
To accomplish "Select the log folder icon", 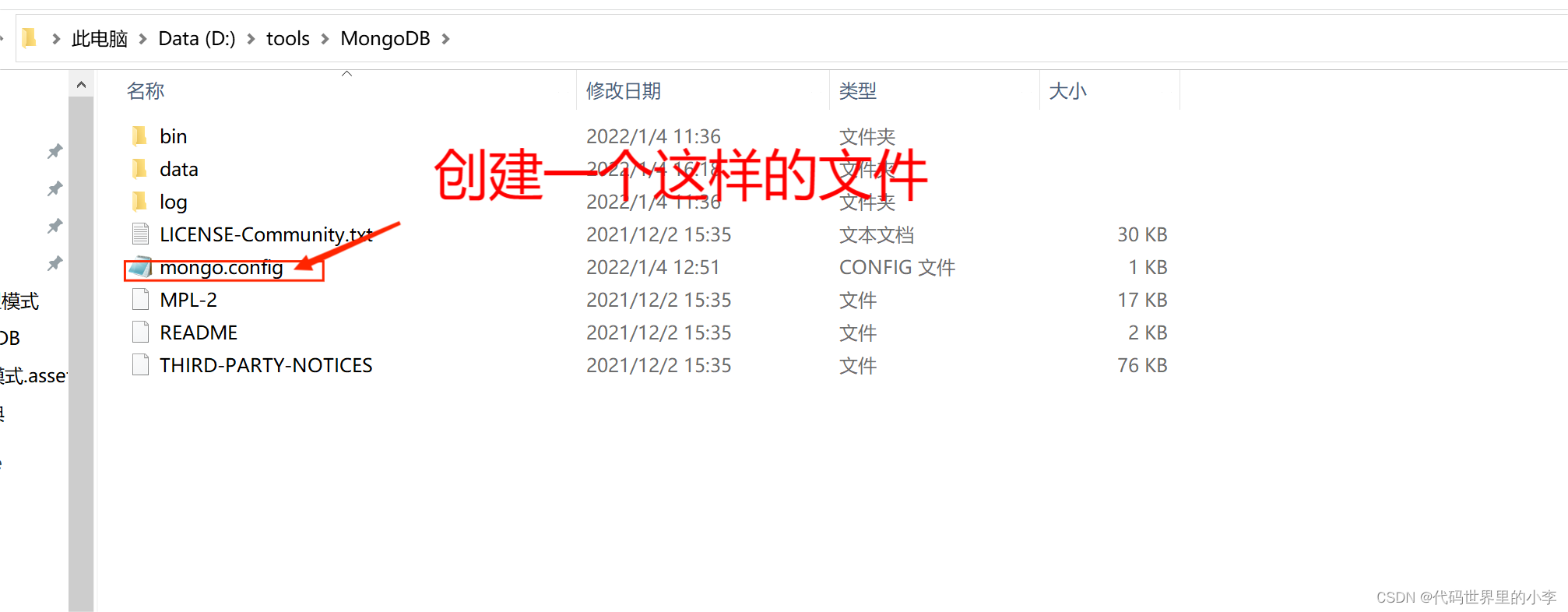I will point(140,202).
